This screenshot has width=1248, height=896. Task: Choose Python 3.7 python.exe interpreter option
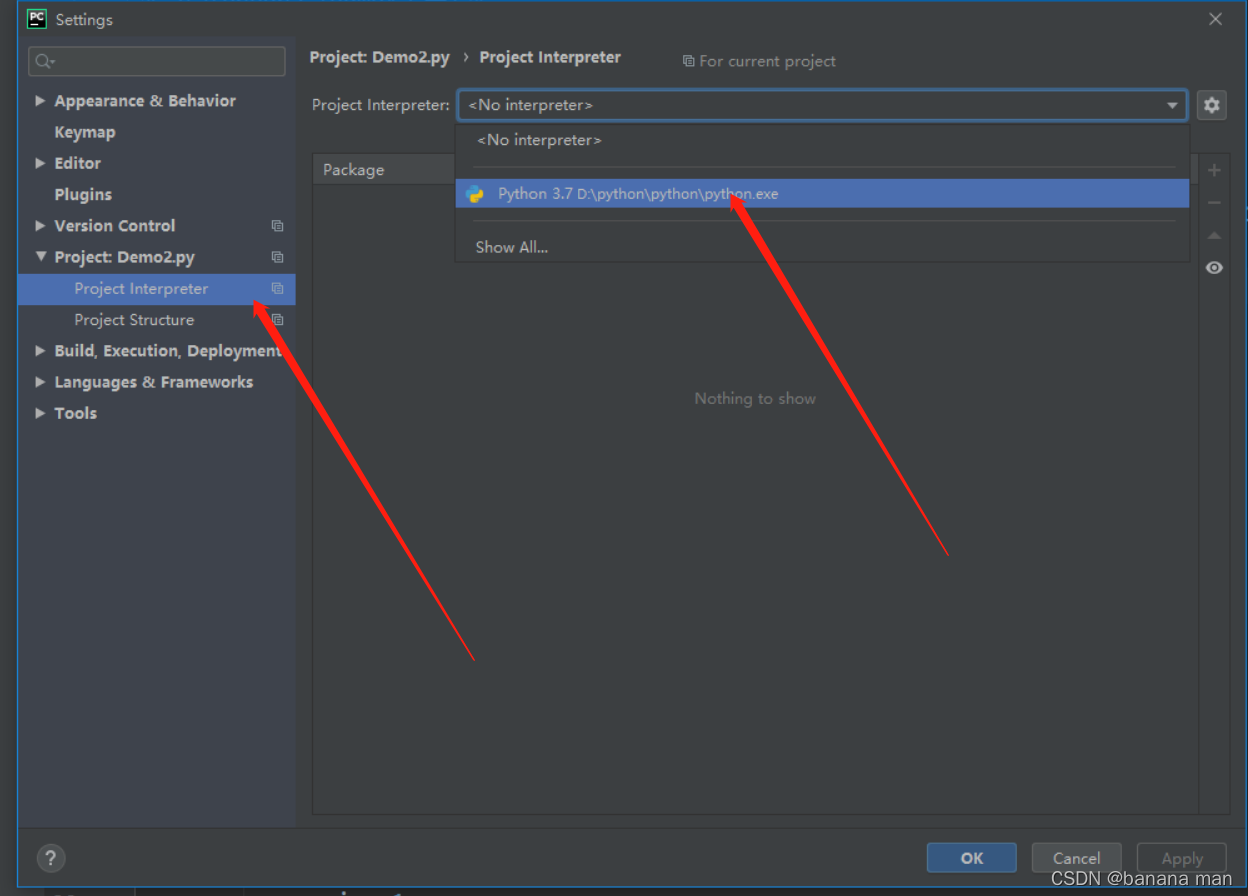pyautogui.click(x=822, y=194)
